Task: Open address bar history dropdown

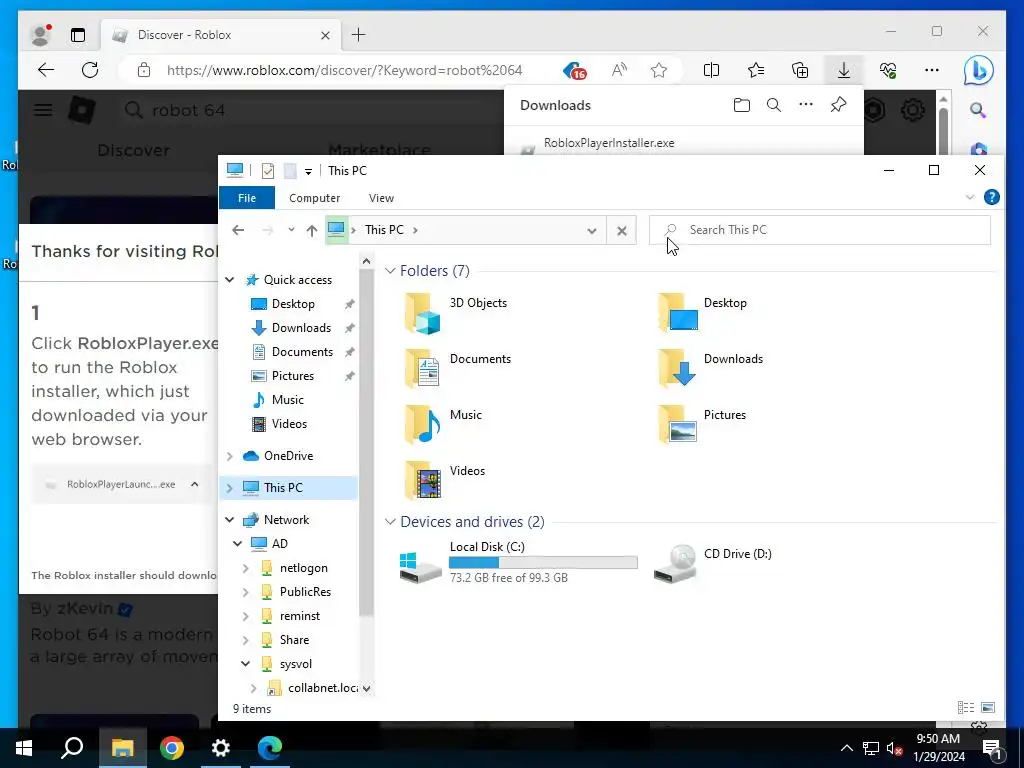Action: [592, 231]
